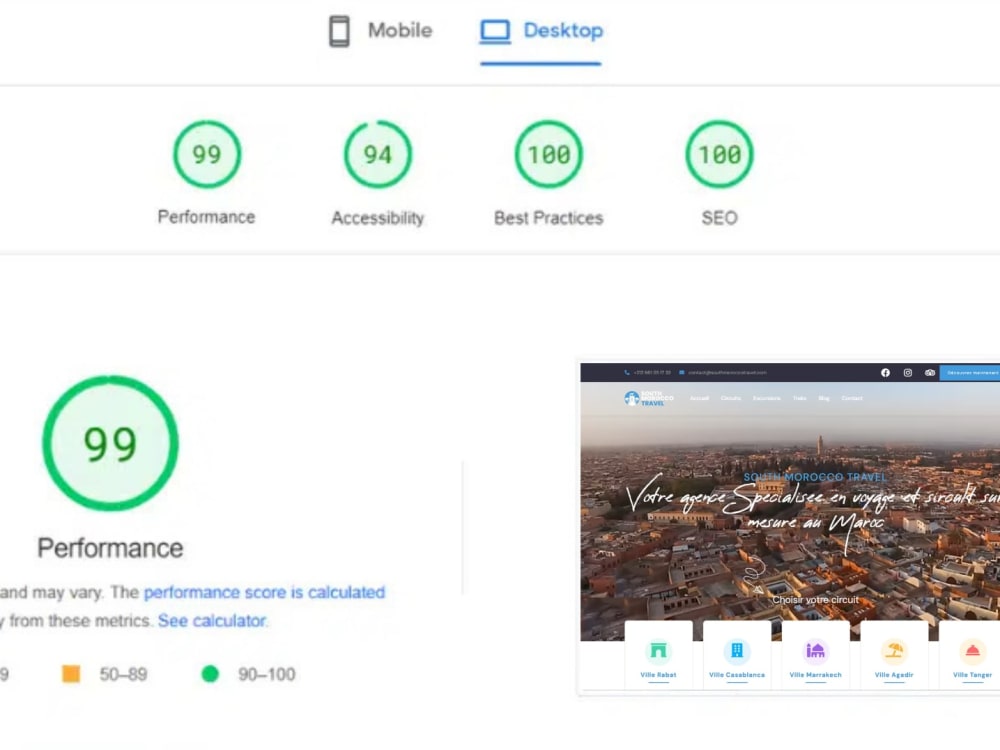Open 'performance score is calculated' link
Viewport: 1000px width, 750px height.
264,592
